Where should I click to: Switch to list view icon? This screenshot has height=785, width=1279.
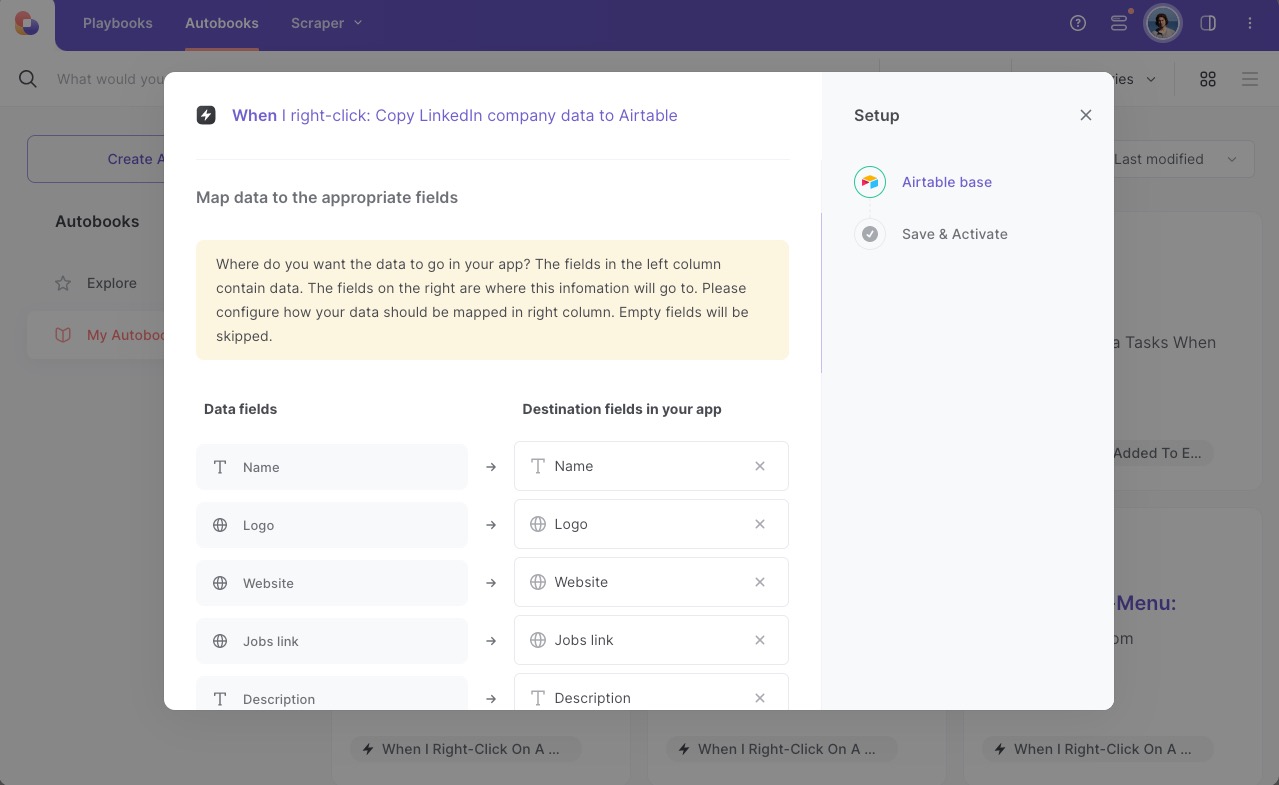click(1250, 79)
